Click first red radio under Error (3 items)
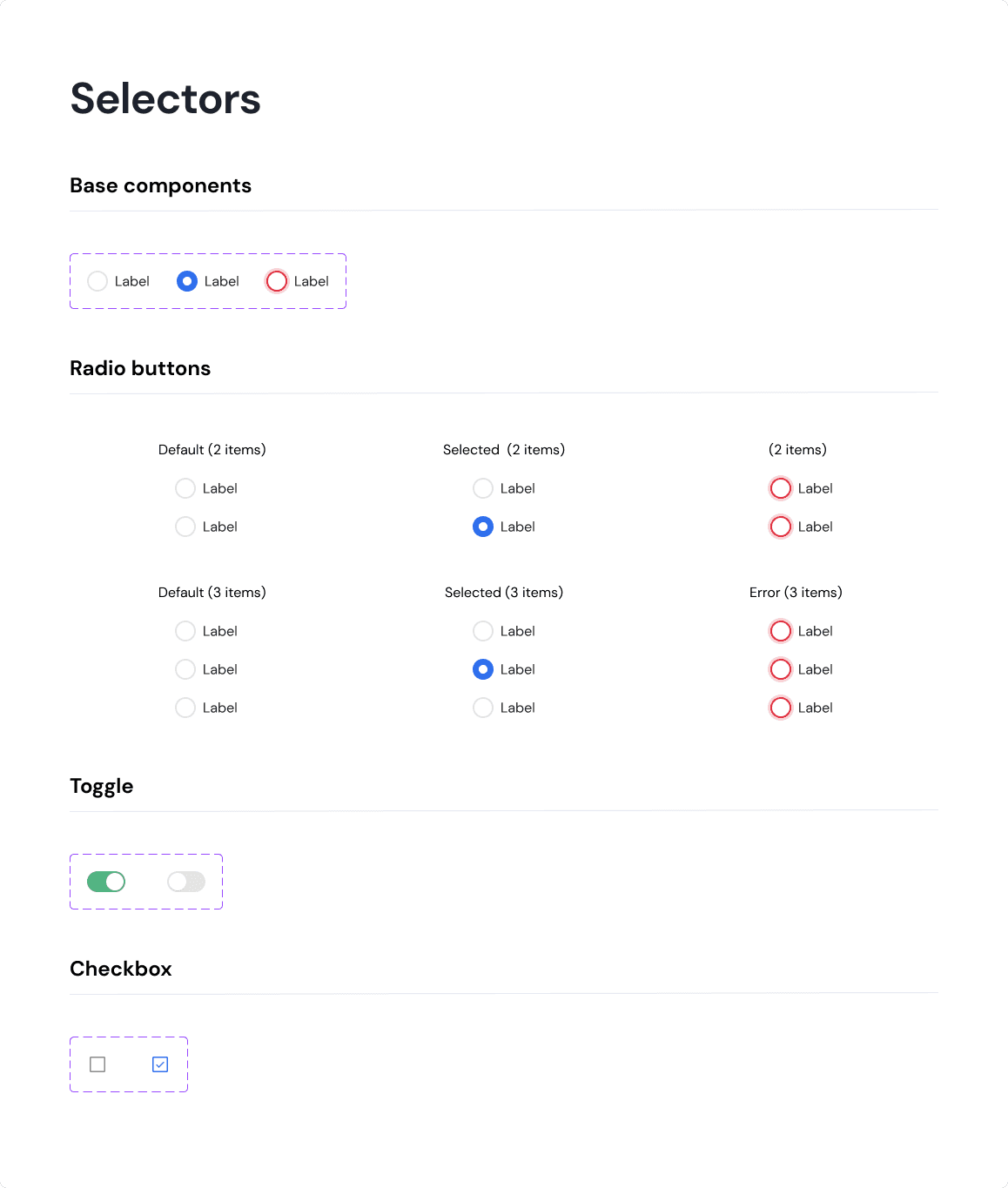This screenshot has height=1188, width=1008. (781, 631)
